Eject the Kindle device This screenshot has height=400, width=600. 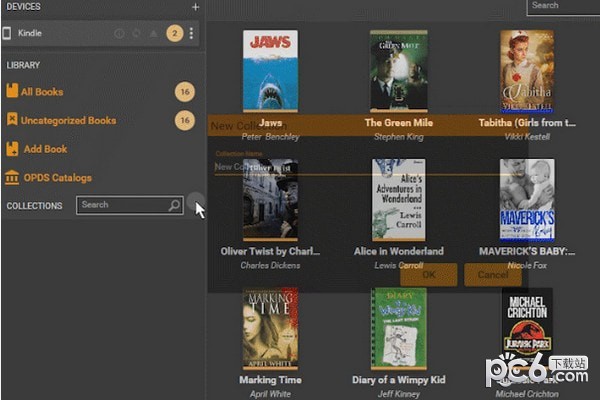click(x=153, y=34)
